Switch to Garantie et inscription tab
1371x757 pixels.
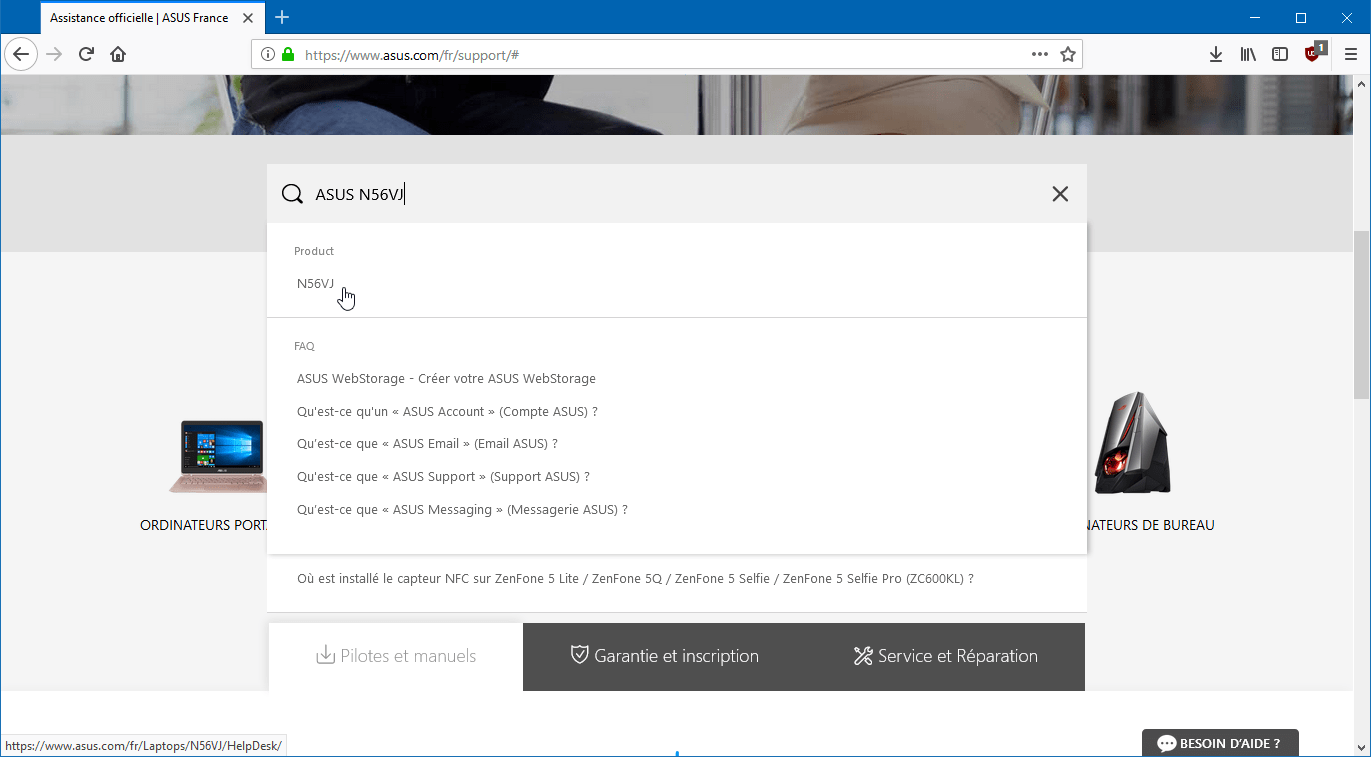click(665, 656)
